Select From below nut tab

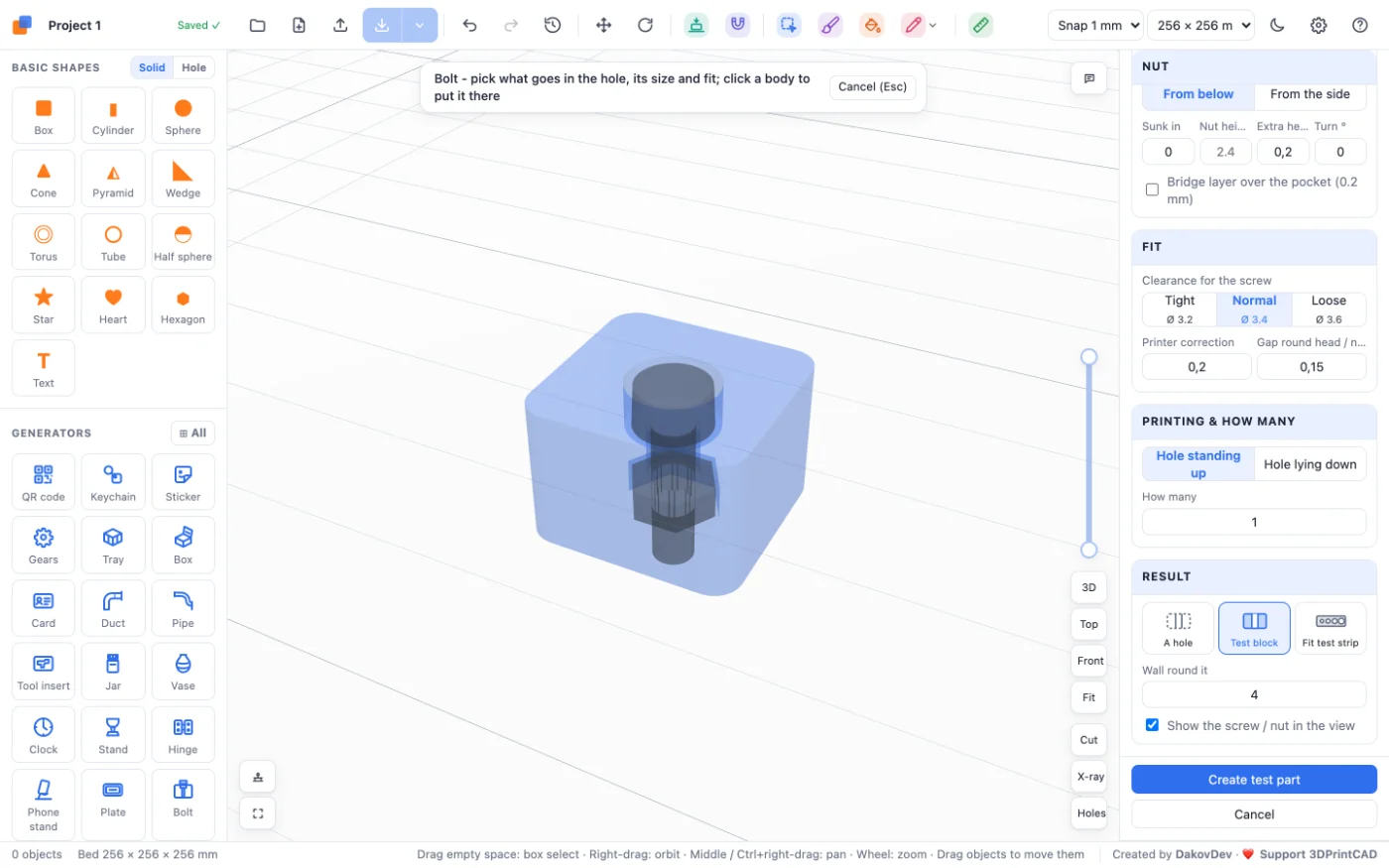pos(1199,94)
